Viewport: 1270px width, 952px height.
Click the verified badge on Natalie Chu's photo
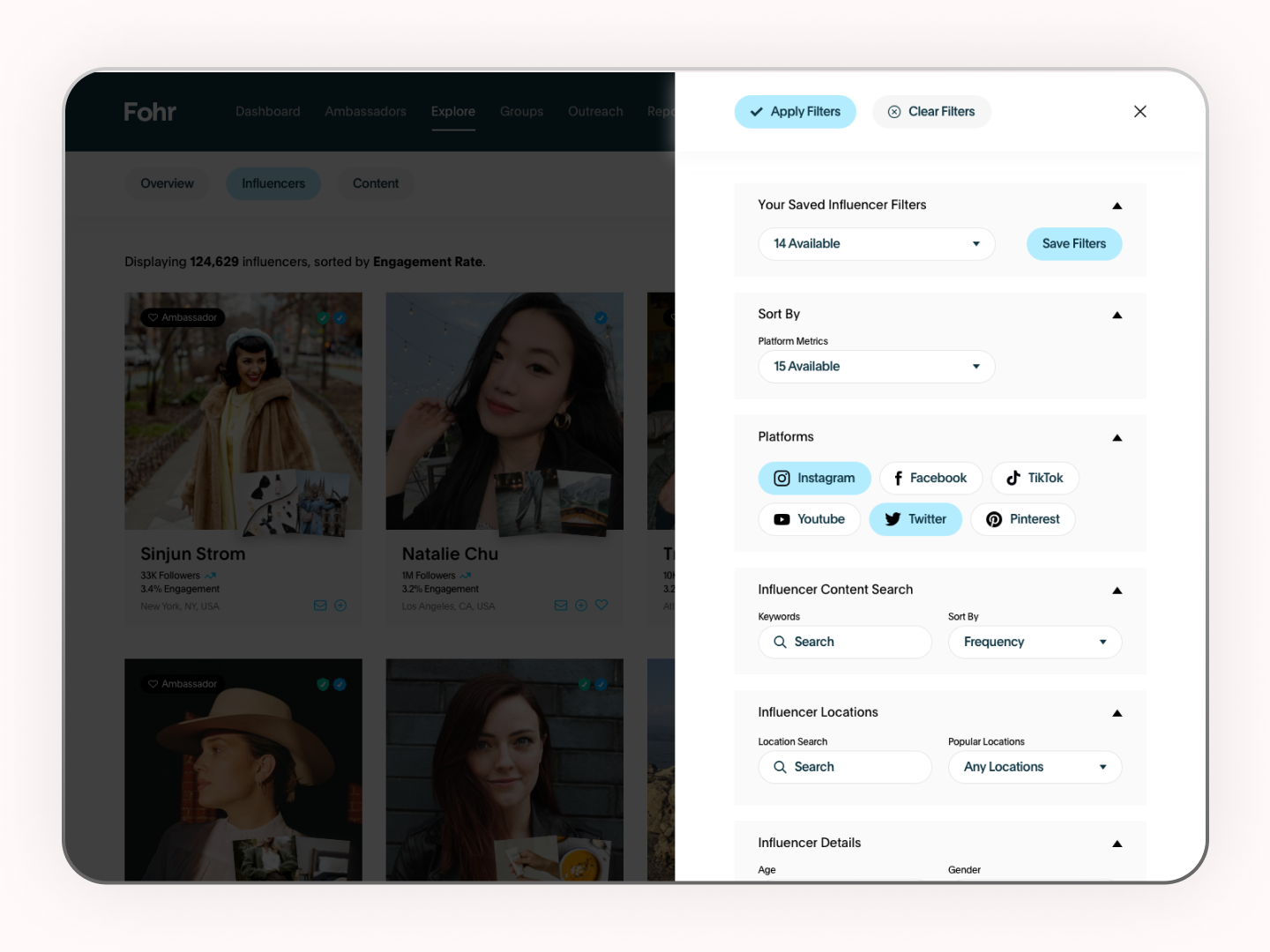click(x=601, y=317)
